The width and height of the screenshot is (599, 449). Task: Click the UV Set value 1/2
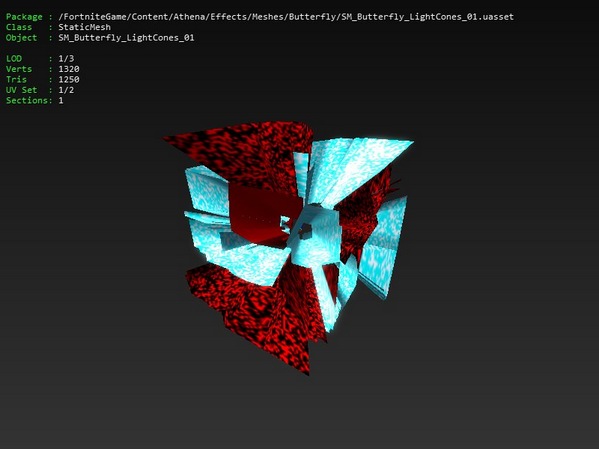[x=66, y=90]
